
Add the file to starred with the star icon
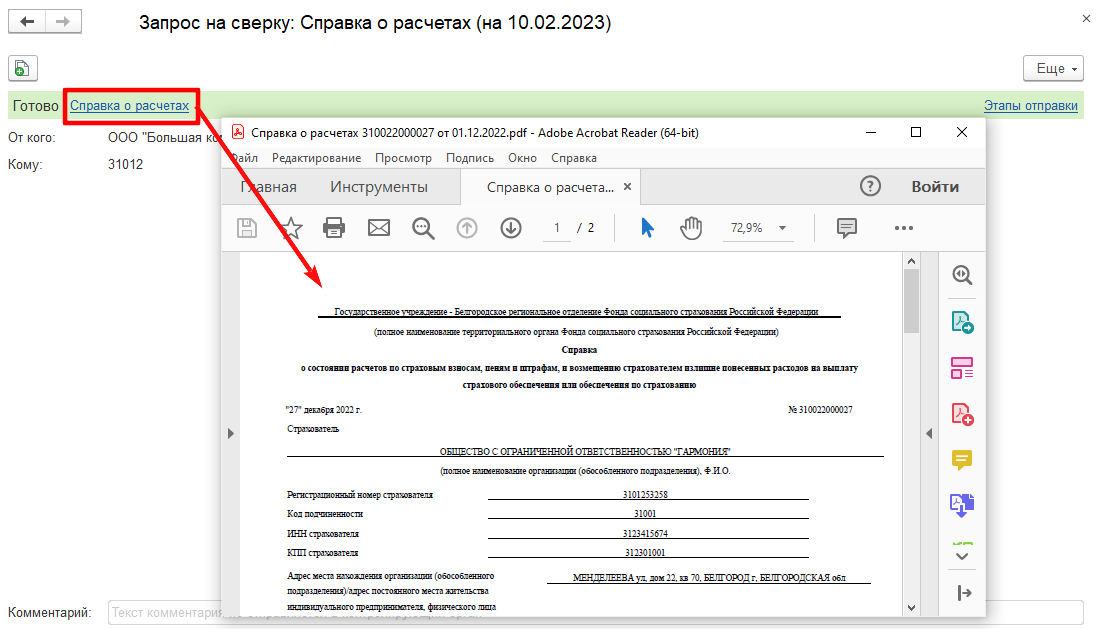(291, 228)
